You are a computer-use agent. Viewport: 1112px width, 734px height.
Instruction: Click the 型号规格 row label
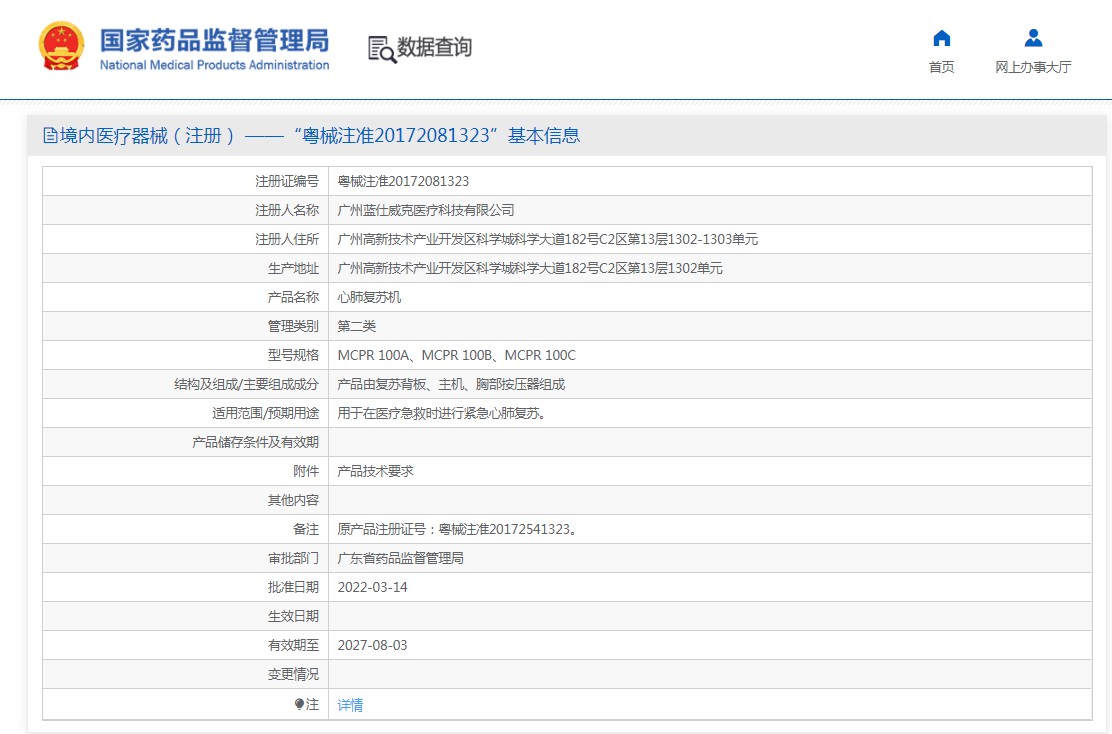pos(294,355)
